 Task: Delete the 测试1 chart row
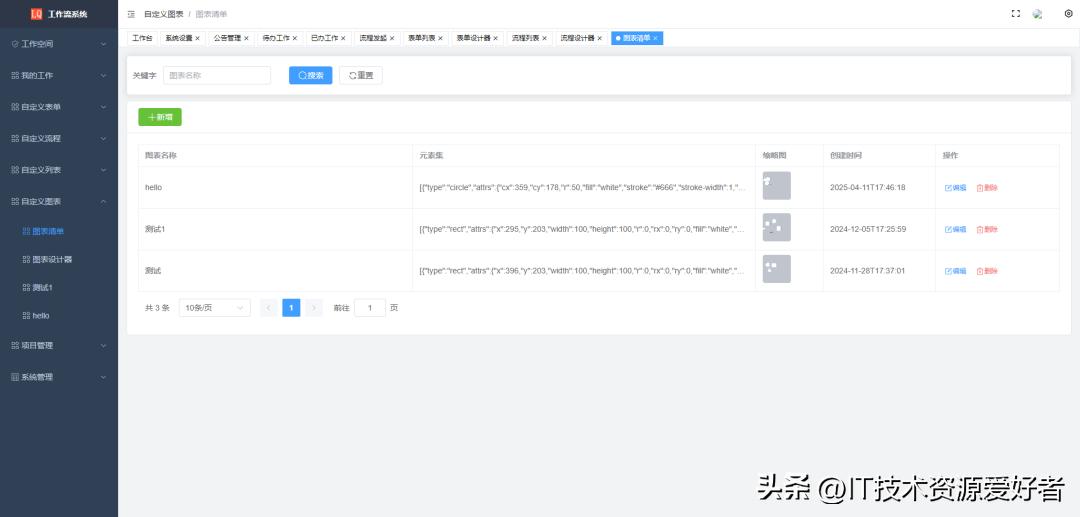(x=987, y=229)
